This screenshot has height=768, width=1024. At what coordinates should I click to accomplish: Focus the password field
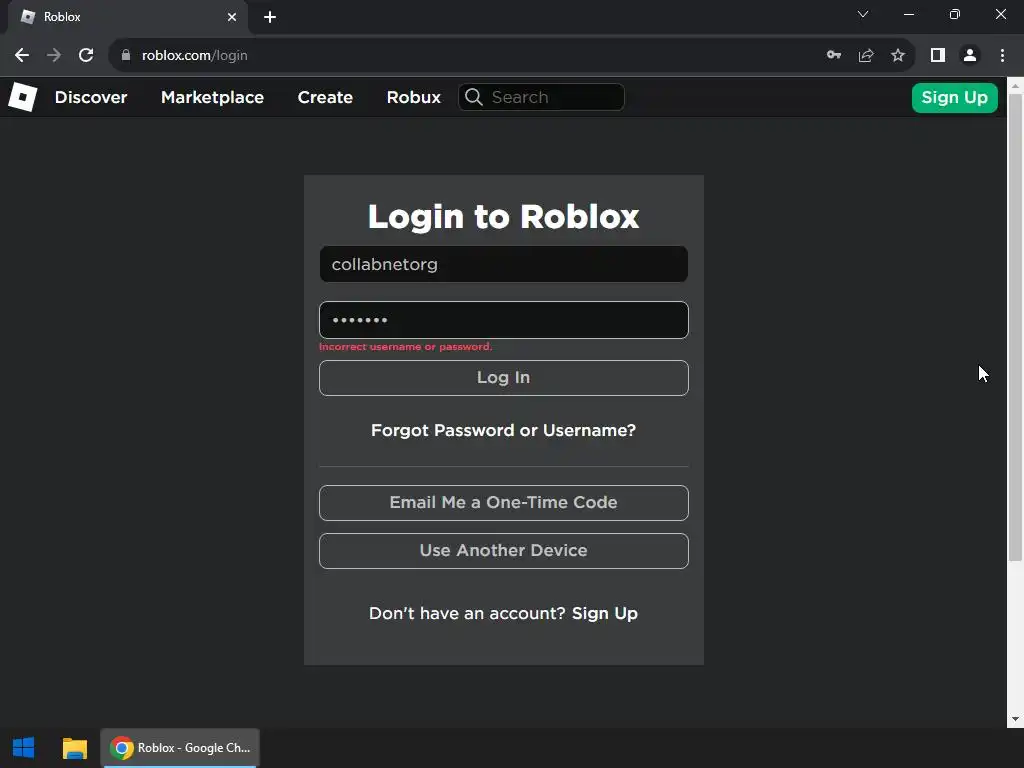pos(504,320)
